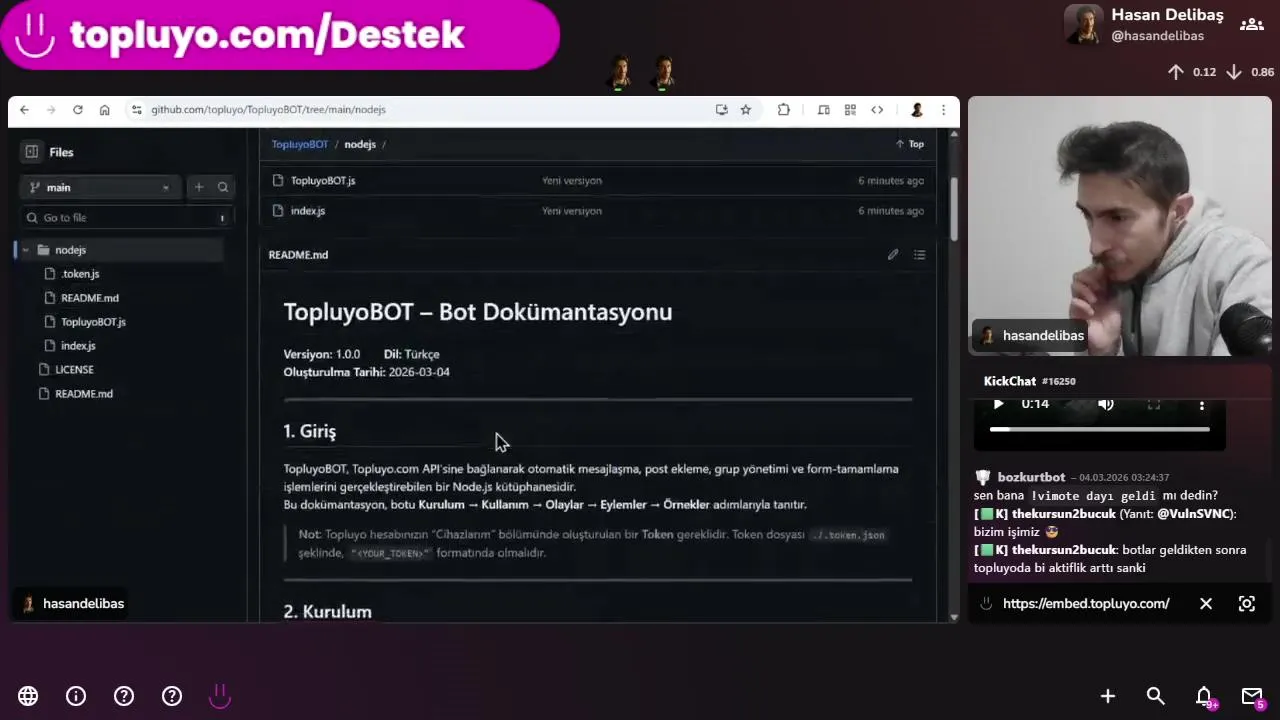Screen dimensions: 1280x720
Task: Open the README outline list icon
Action: [919, 255]
